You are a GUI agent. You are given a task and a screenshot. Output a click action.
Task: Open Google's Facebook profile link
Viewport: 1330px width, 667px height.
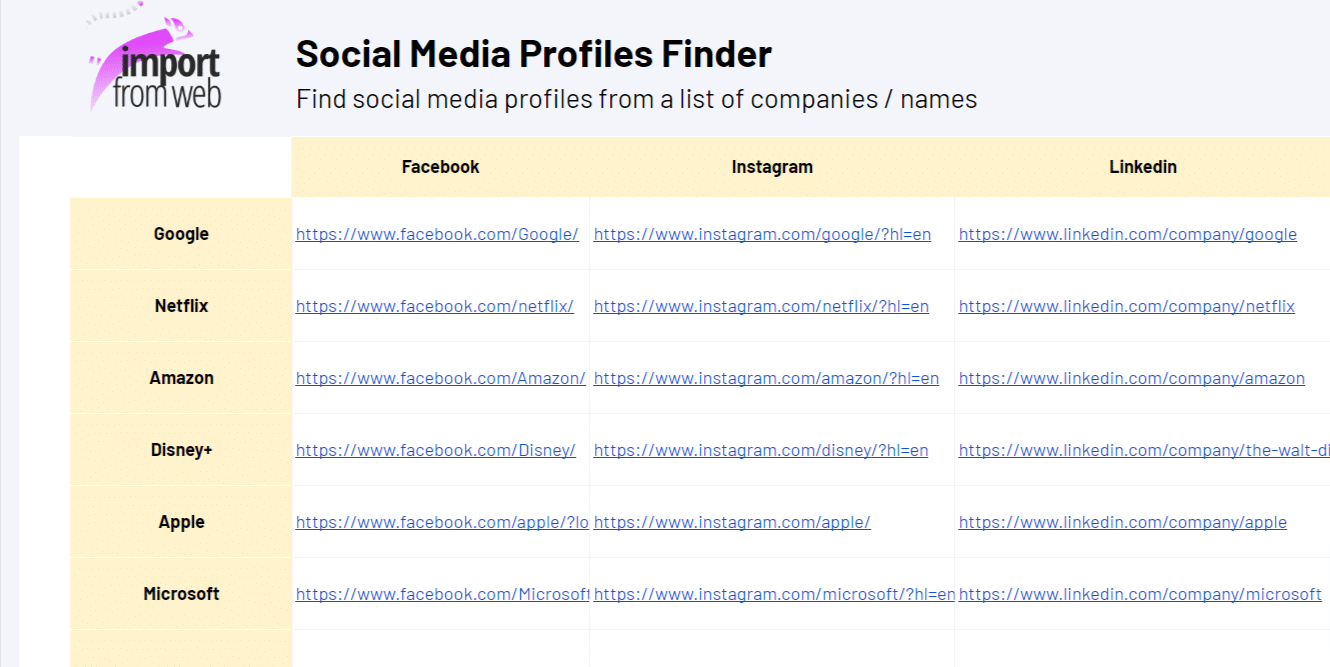point(436,234)
